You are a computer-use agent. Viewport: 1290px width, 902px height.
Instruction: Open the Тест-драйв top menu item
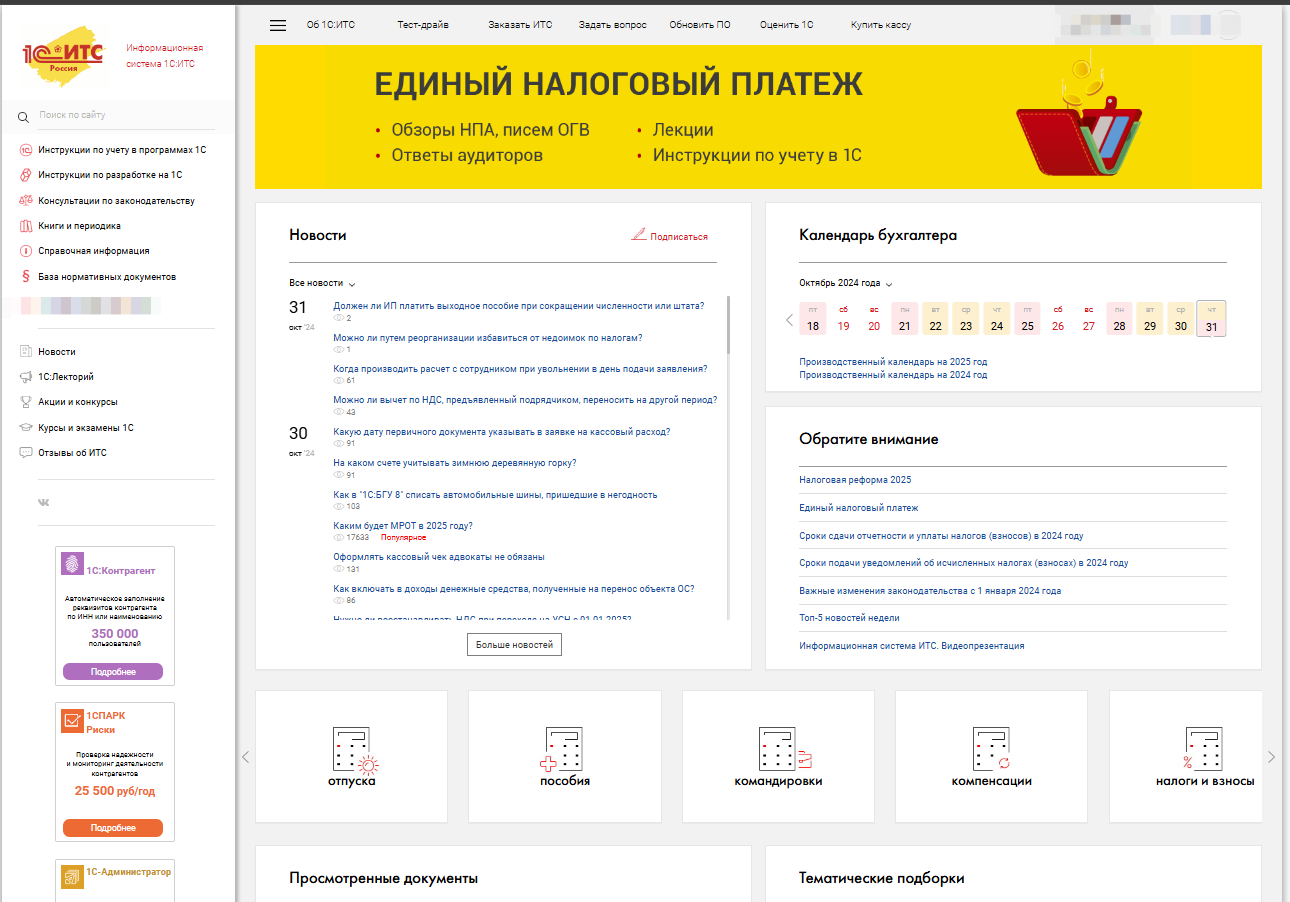point(422,25)
